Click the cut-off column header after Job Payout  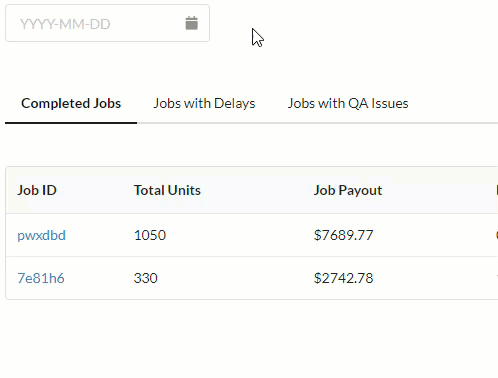click(x=497, y=190)
